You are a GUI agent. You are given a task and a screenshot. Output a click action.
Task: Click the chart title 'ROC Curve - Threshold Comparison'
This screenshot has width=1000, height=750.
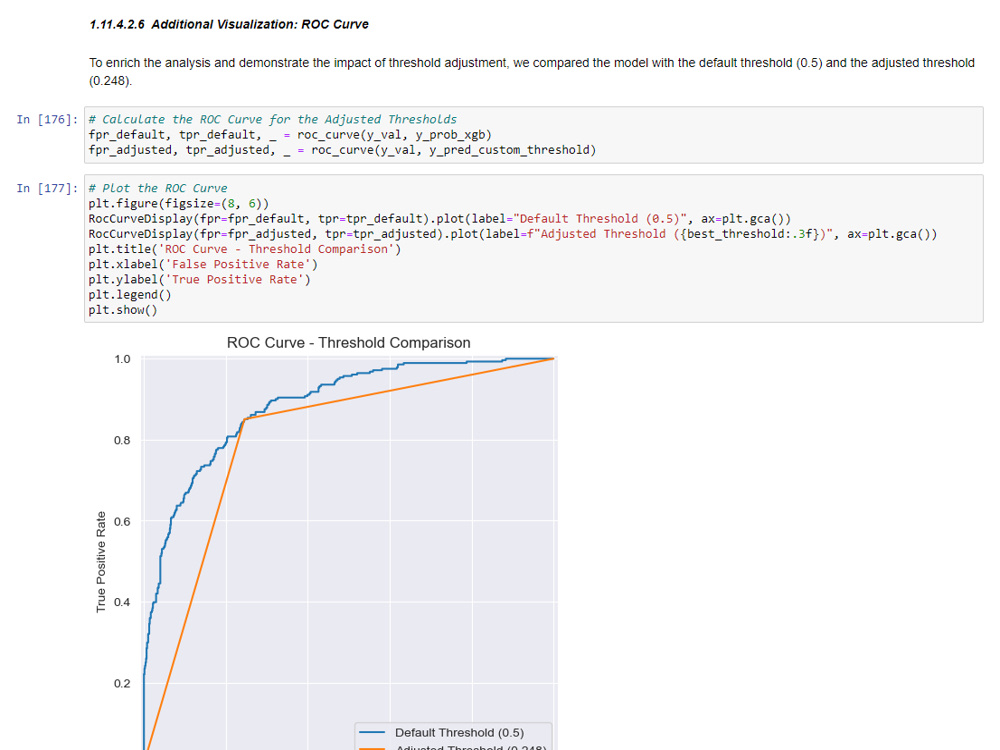(349, 343)
